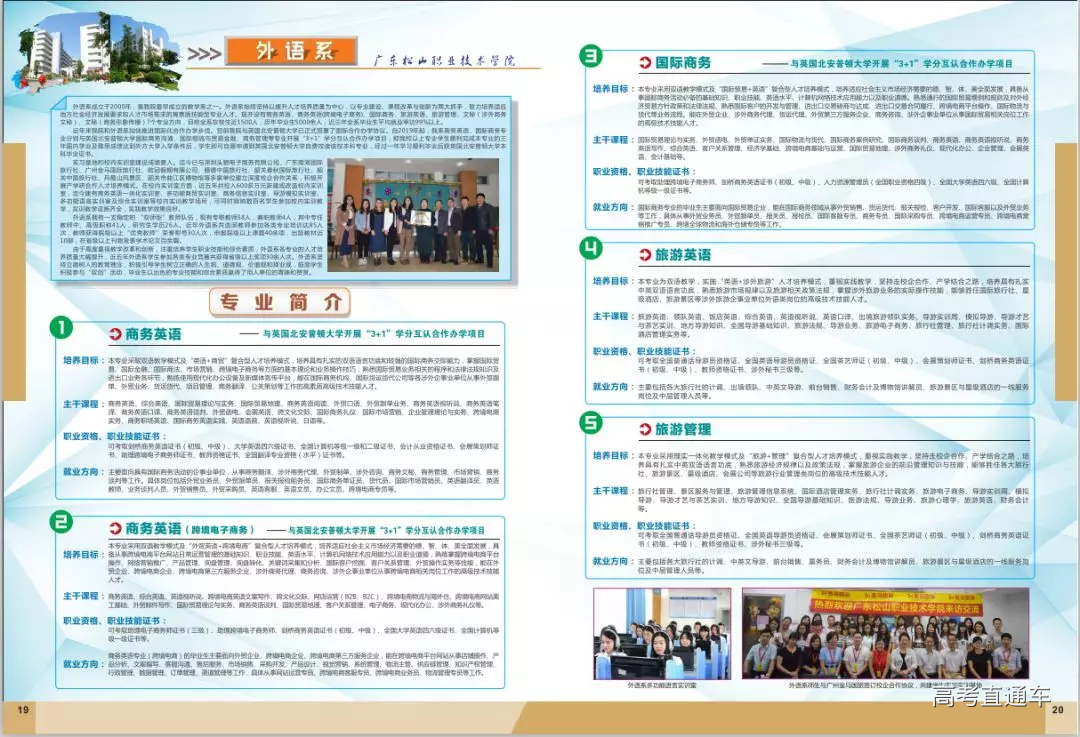Click the green number 1 circle badge
The image size is (1080, 737).
[62, 329]
